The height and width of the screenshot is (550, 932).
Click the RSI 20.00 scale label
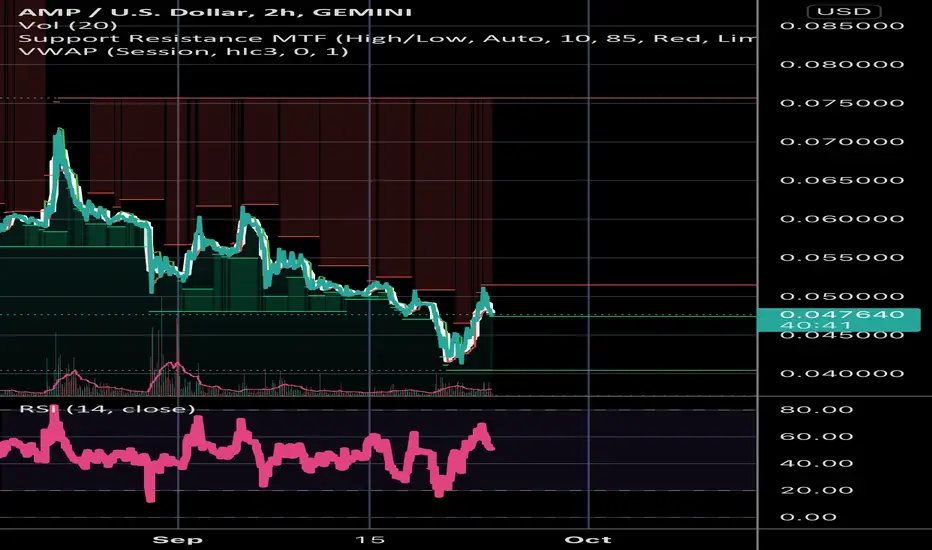[817, 490]
